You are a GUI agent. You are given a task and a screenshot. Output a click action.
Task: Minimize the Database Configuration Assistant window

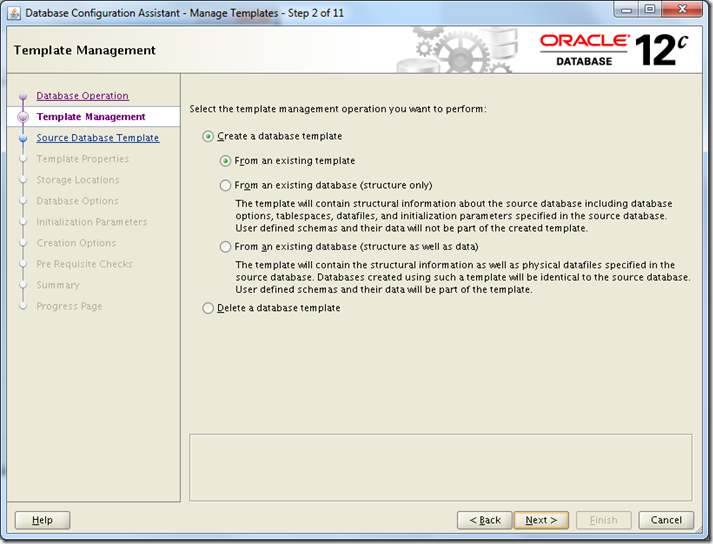coord(627,10)
